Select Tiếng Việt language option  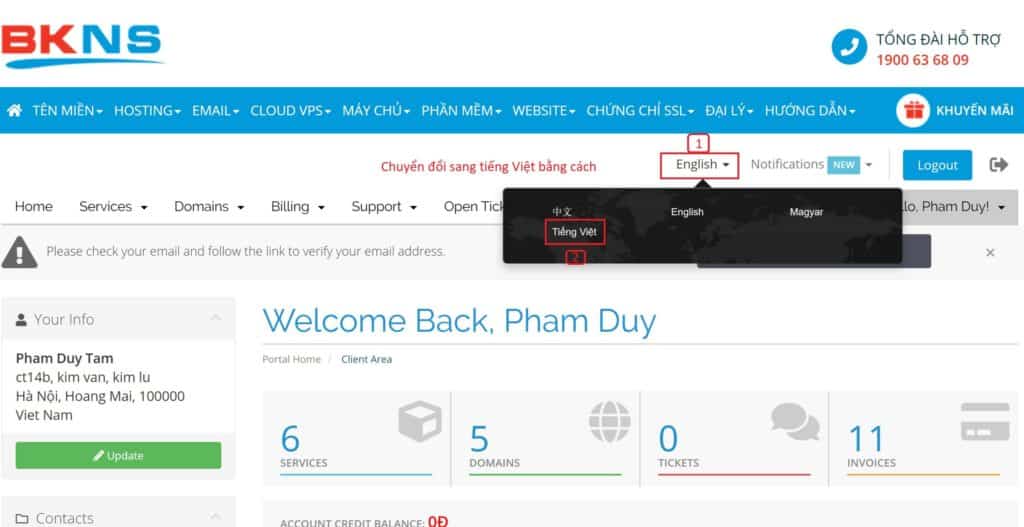575,232
